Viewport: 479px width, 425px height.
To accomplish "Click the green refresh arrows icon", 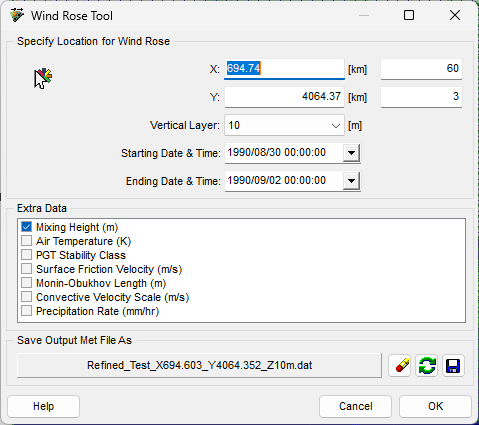I will pyautogui.click(x=426, y=366).
